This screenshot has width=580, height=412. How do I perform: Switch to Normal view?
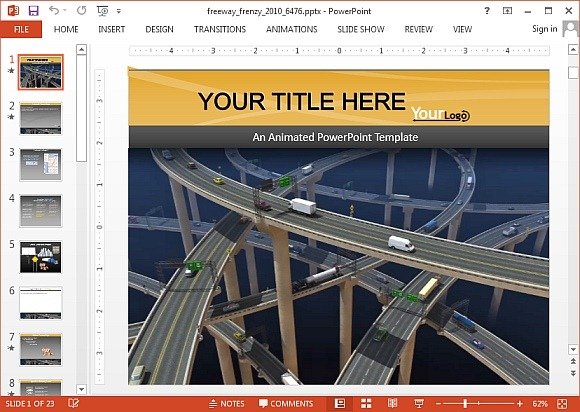340,403
